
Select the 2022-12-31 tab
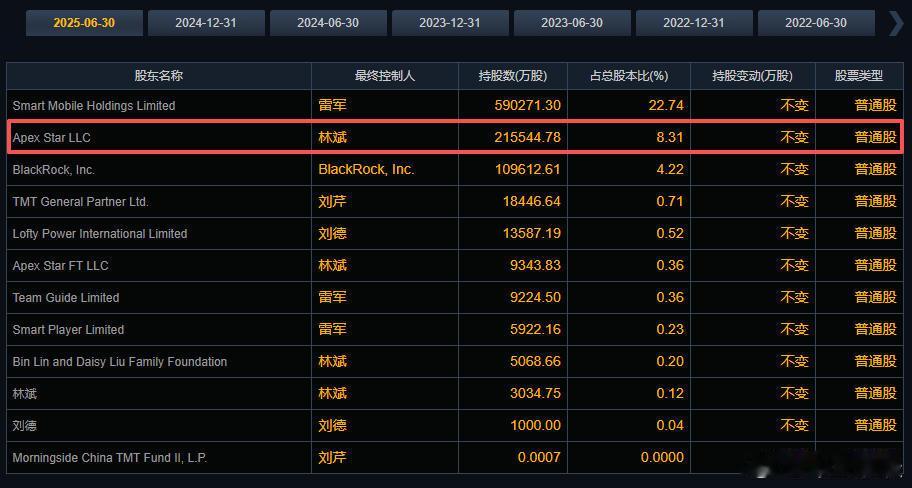[x=694, y=23]
